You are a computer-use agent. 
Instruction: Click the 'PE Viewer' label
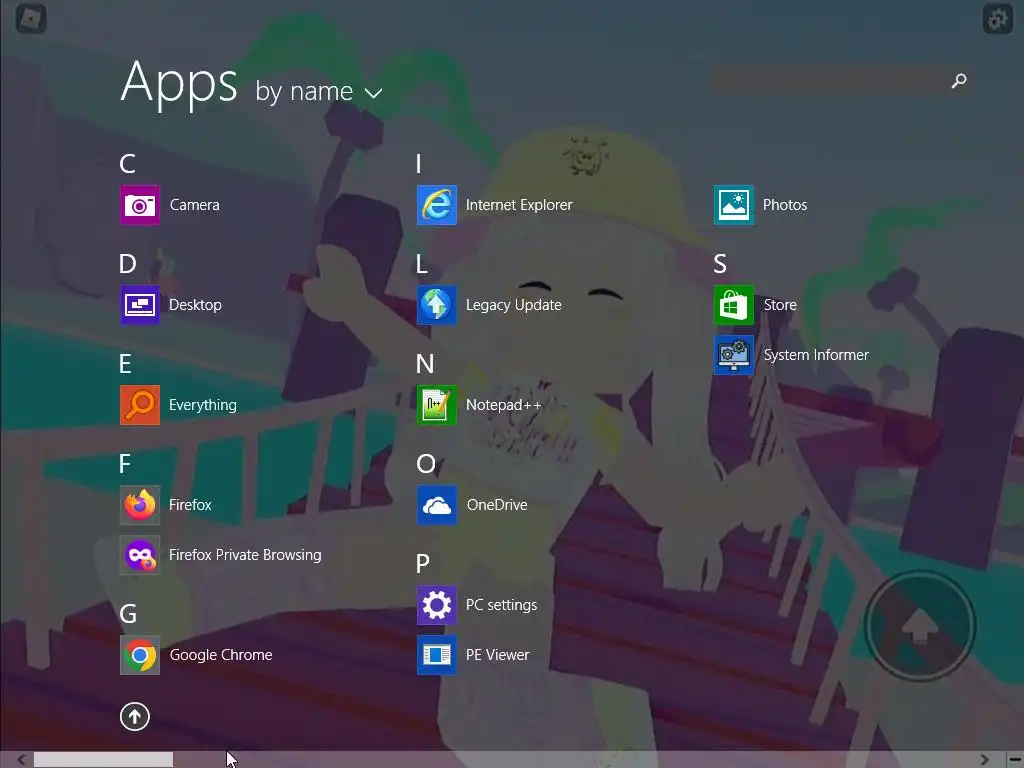[498, 655]
